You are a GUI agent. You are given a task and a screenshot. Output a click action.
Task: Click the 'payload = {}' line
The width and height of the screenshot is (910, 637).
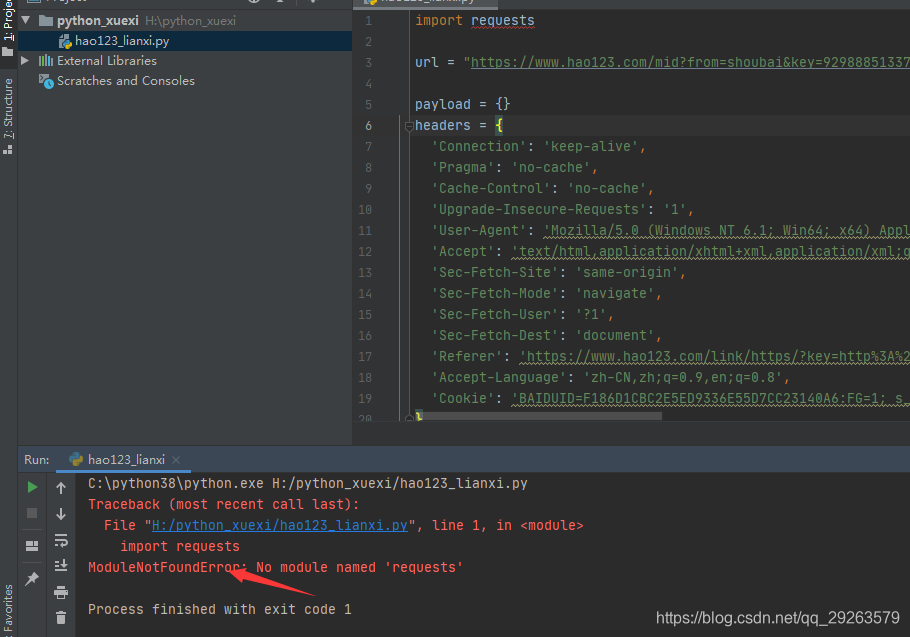(x=463, y=104)
